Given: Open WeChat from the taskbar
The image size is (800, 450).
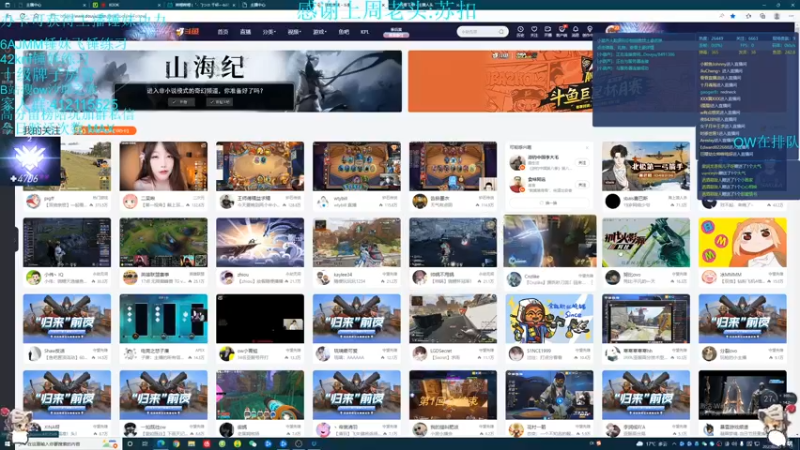Looking at the screenshot, I should [253, 444].
